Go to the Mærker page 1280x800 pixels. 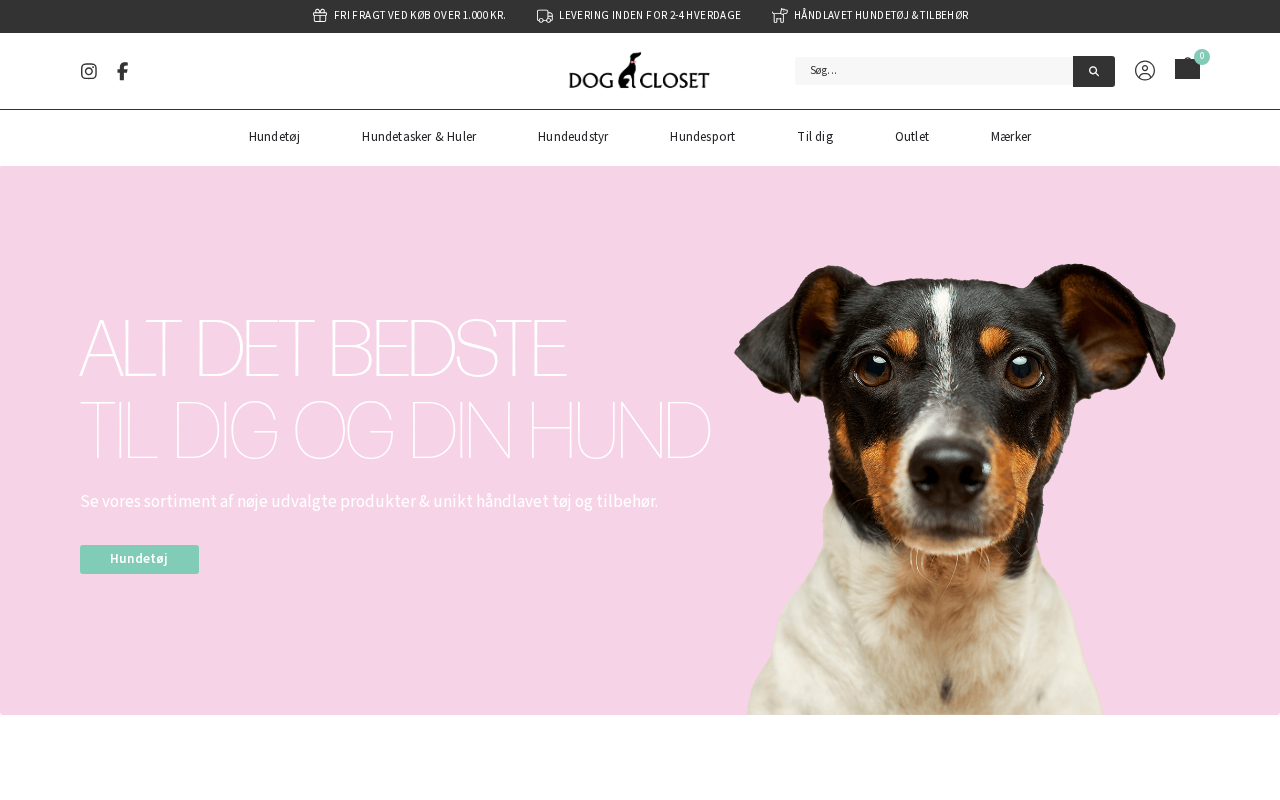coord(1011,137)
